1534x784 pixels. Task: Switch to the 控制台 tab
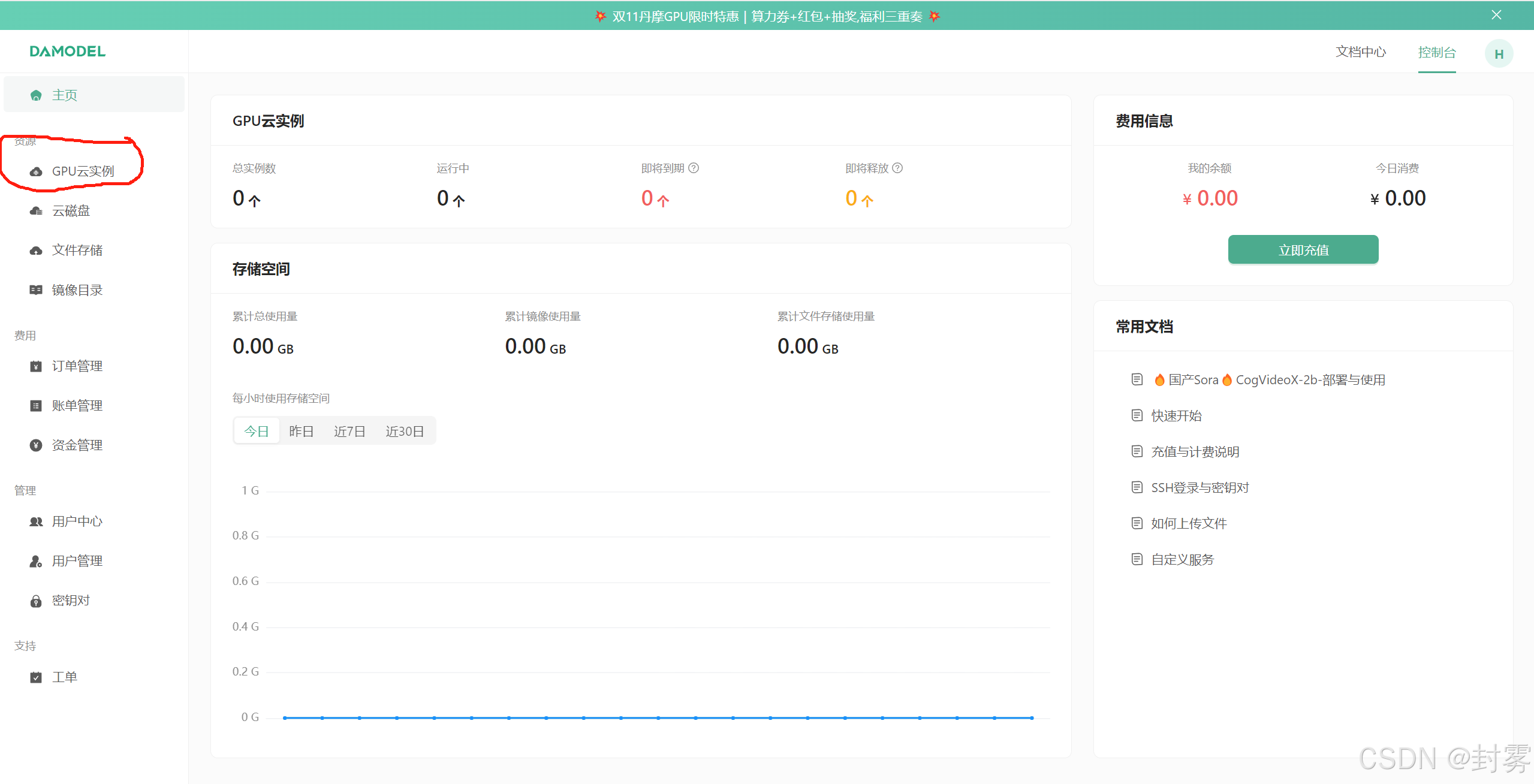coord(1436,53)
